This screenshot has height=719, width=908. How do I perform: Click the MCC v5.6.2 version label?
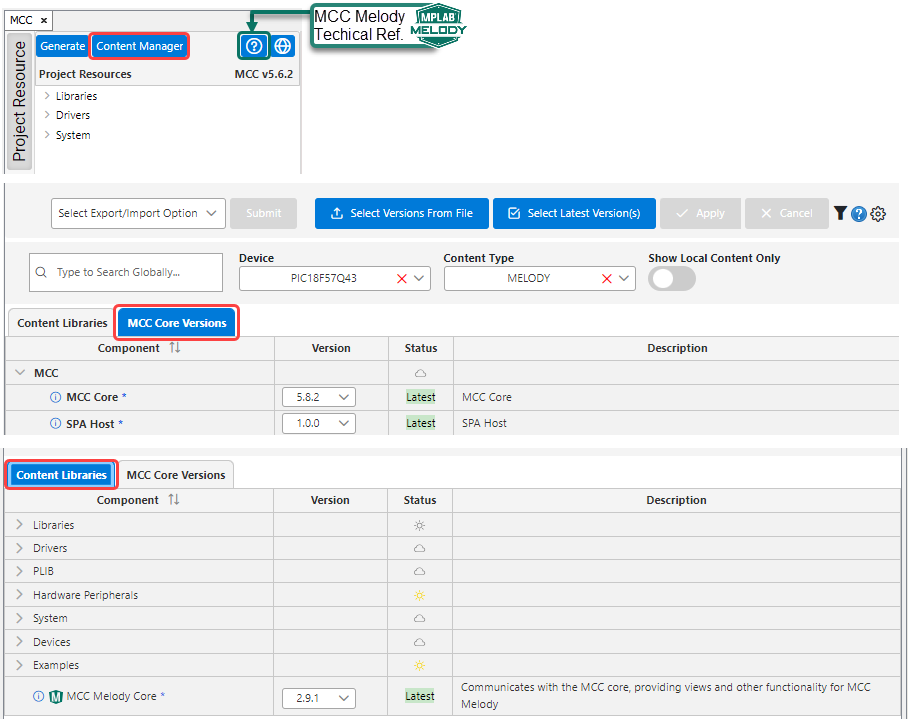pyautogui.click(x=263, y=74)
